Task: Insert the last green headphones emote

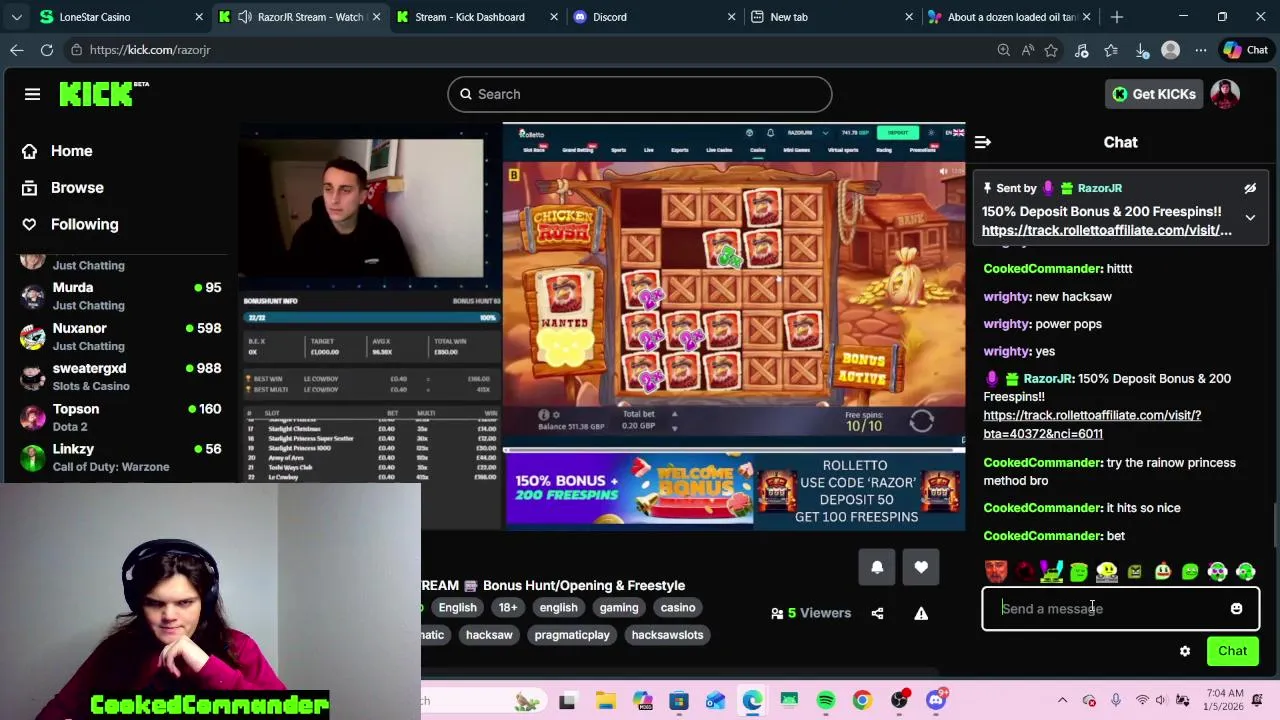Action: [x=1246, y=571]
